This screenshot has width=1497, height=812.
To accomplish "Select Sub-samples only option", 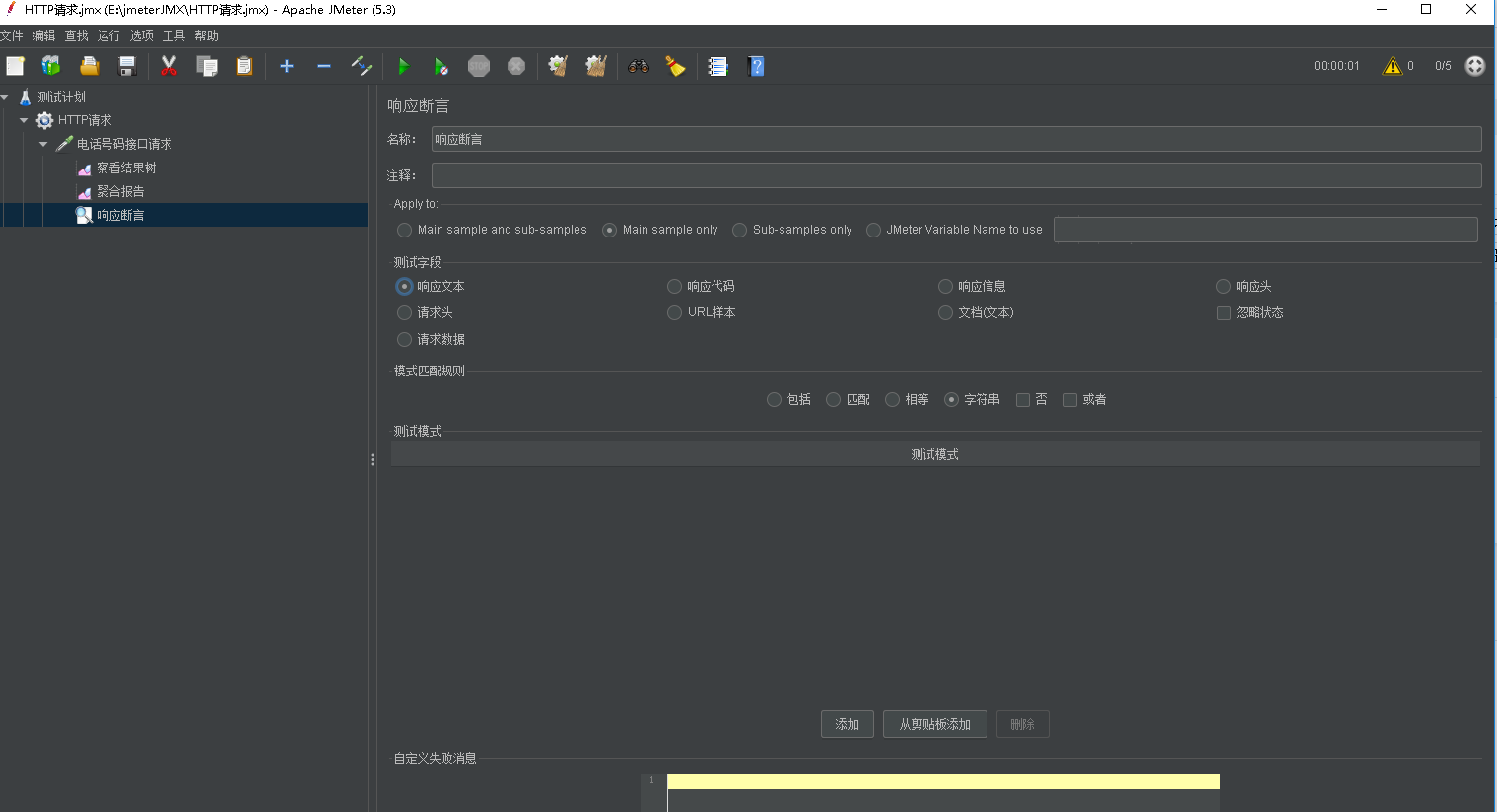I will (x=792, y=230).
